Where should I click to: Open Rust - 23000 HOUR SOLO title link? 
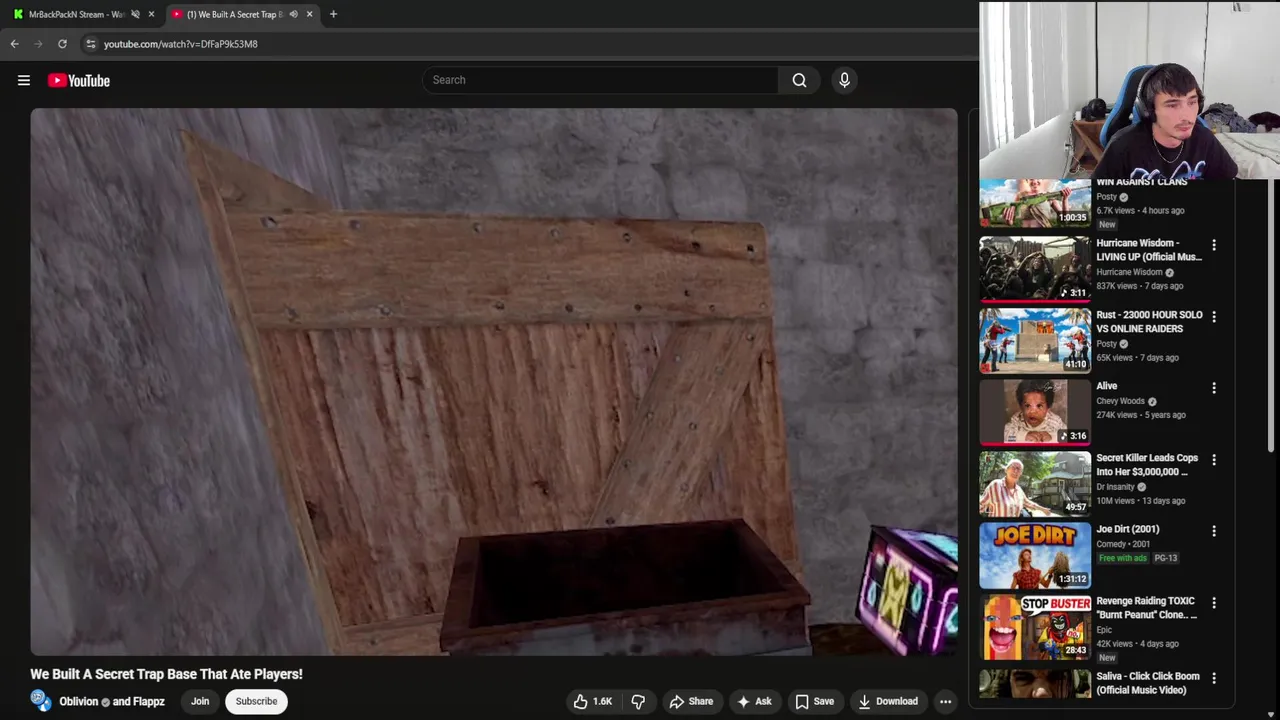[x=1149, y=322]
